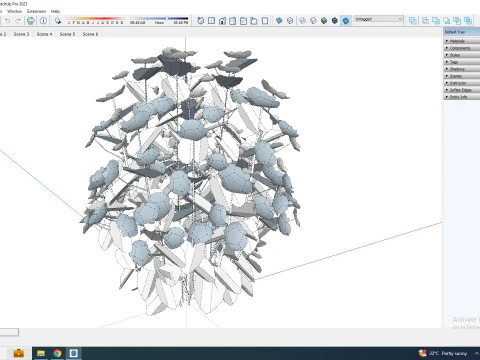Viewport: 480px width, 360px height.
Task: Toggle the Show/Hide Shadows icon
Action: coord(58,21)
